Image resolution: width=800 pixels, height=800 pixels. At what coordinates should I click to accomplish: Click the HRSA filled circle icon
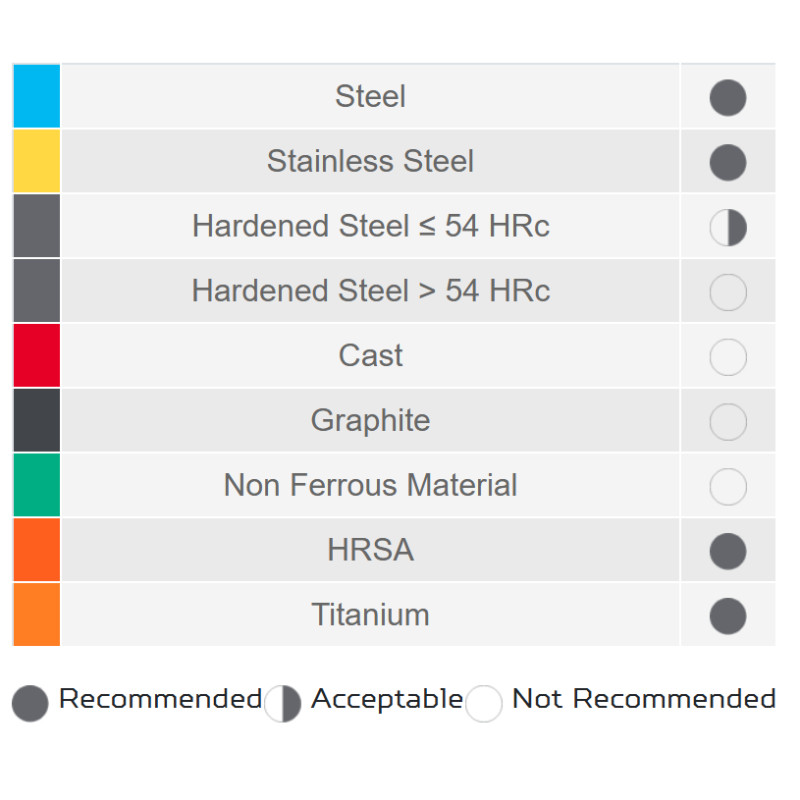(x=728, y=551)
